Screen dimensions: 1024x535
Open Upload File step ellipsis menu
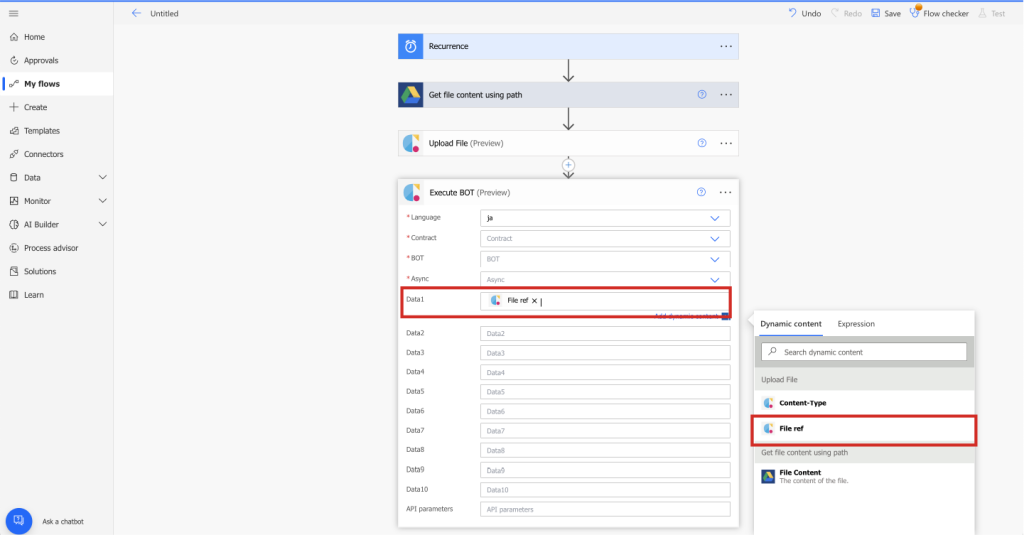726,143
